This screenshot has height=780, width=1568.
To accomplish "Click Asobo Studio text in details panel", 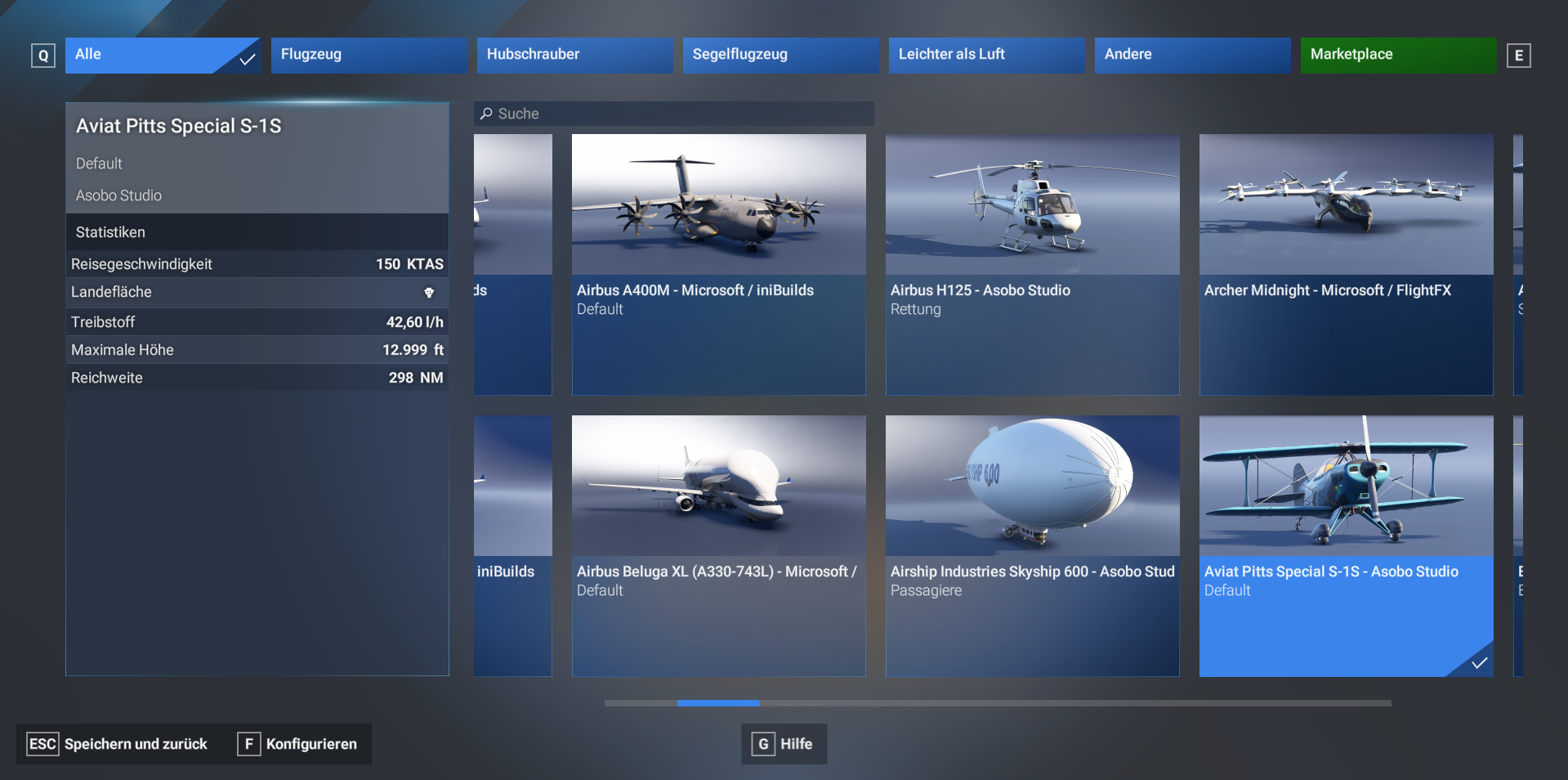I will pyautogui.click(x=118, y=195).
